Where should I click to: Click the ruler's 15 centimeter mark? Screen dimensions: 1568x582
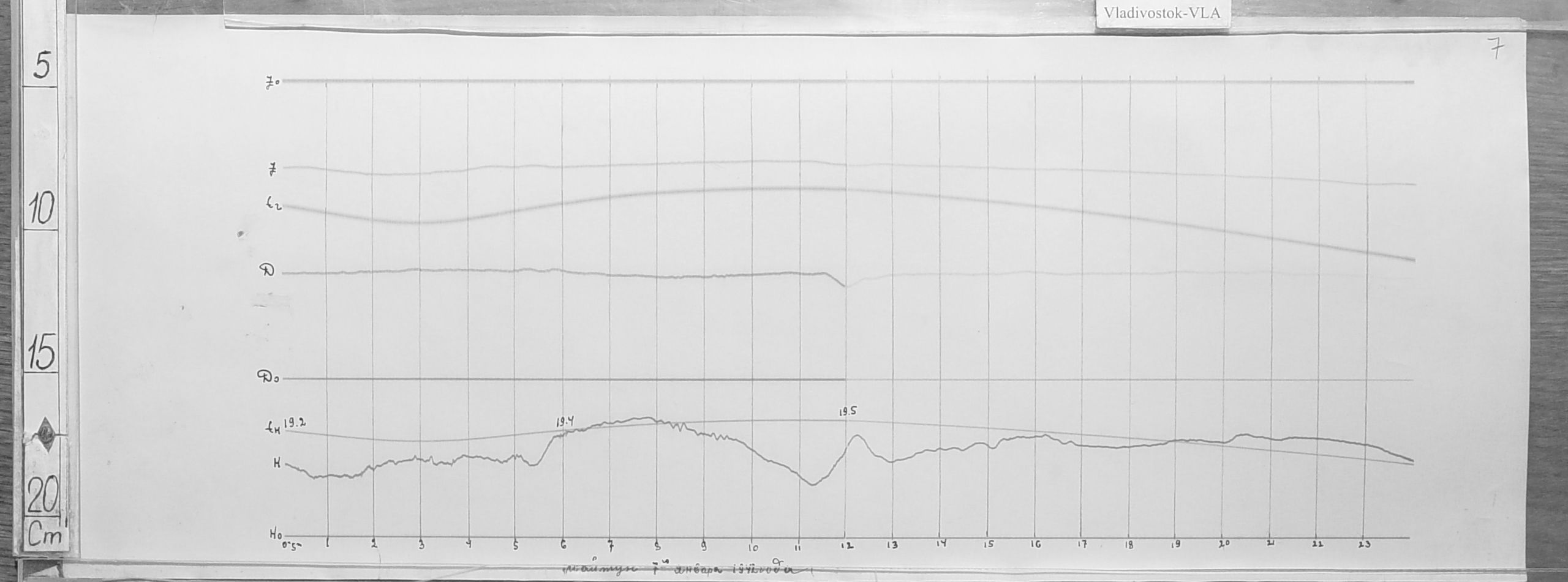(41, 353)
